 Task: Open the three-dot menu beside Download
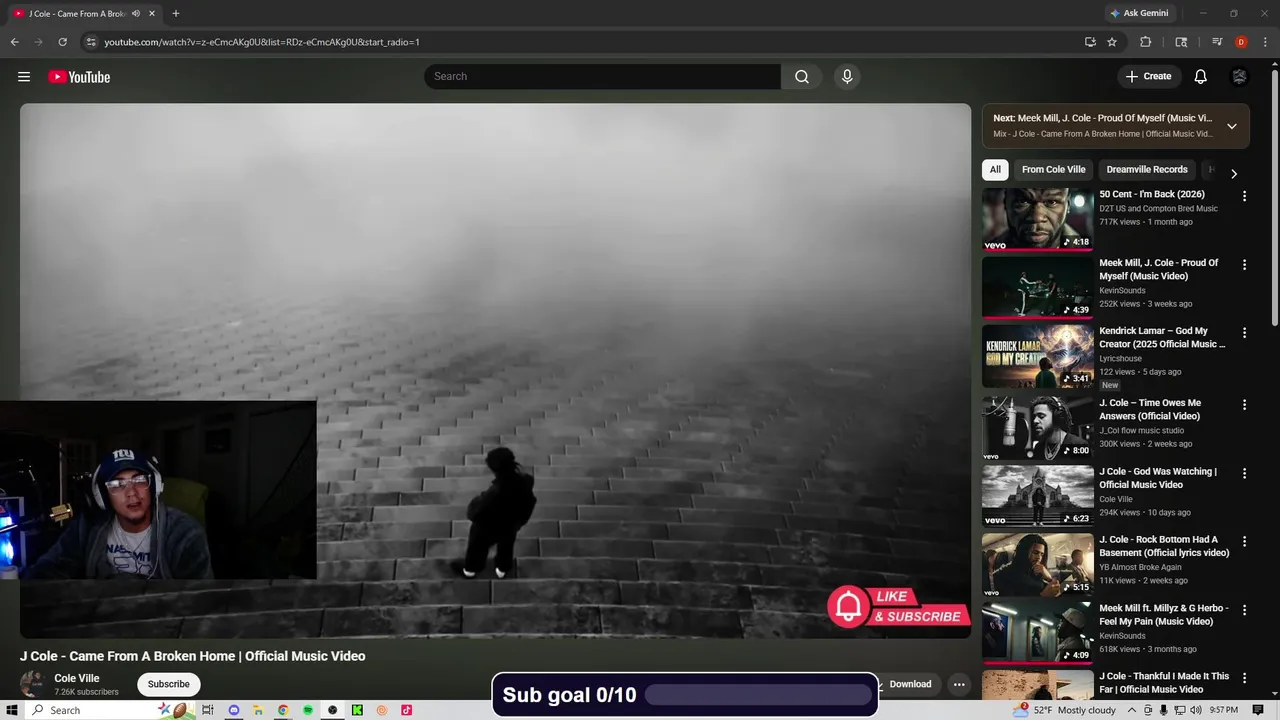(x=959, y=684)
